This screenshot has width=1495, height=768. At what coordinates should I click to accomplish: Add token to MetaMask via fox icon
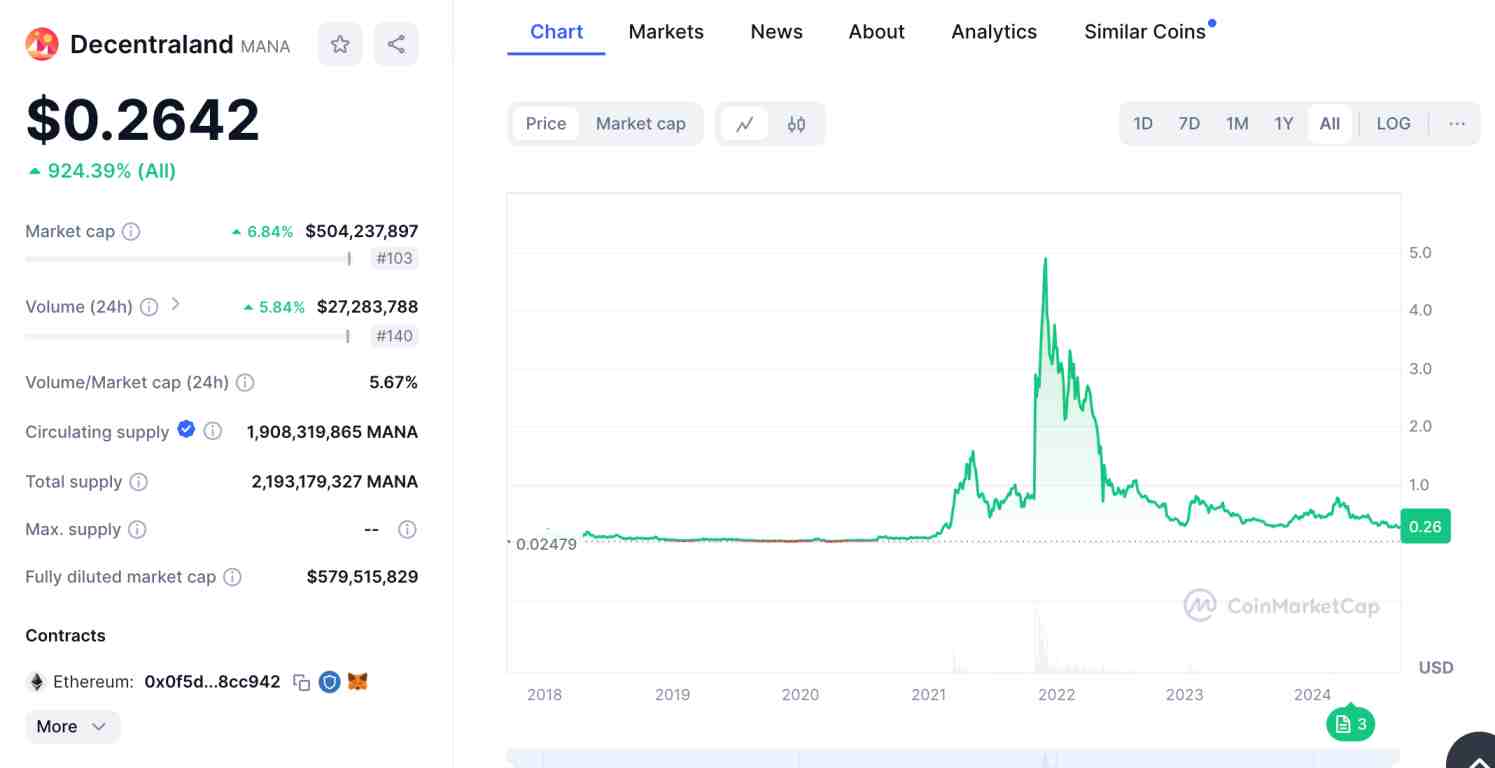357,682
